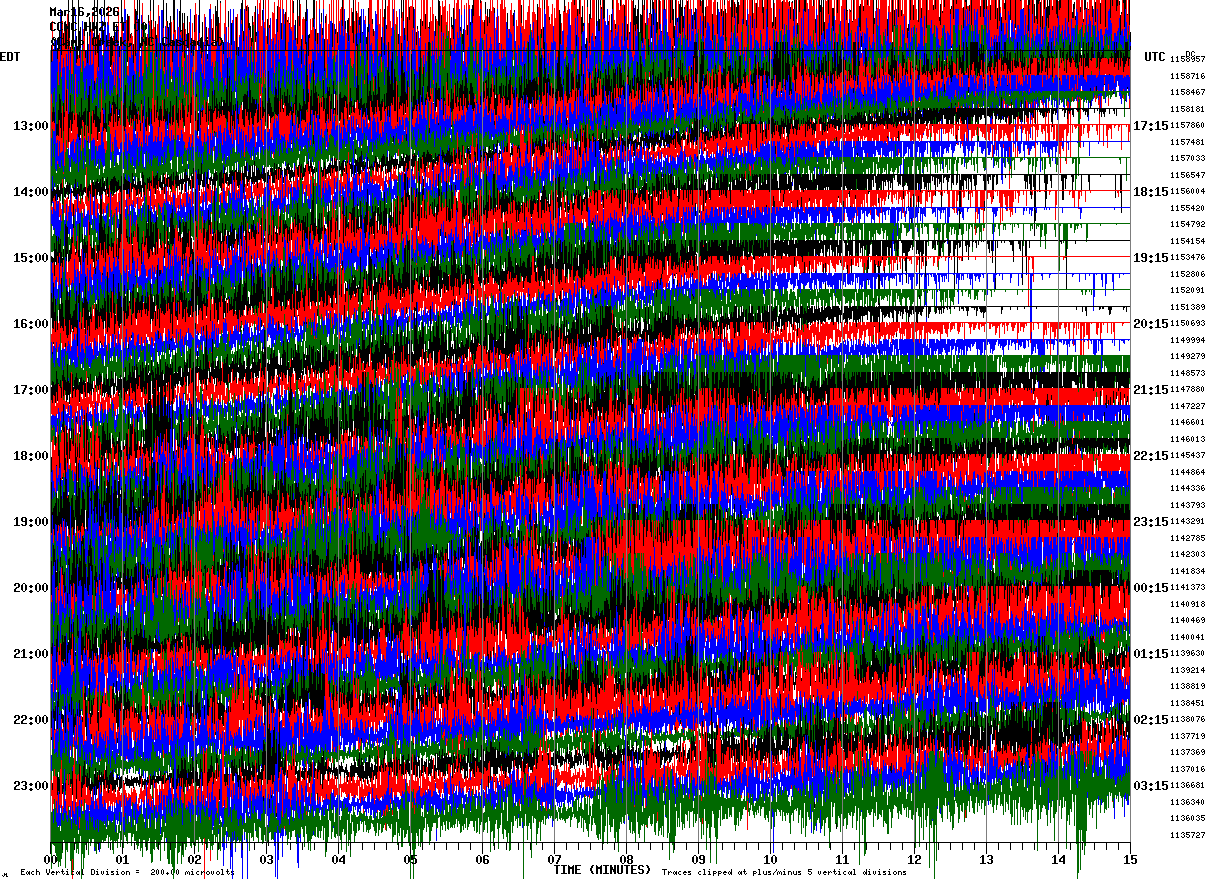Click the 01:15 UTC time label
The width and height of the screenshot is (1210, 886).
pyautogui.click(x=1151, y=654)
